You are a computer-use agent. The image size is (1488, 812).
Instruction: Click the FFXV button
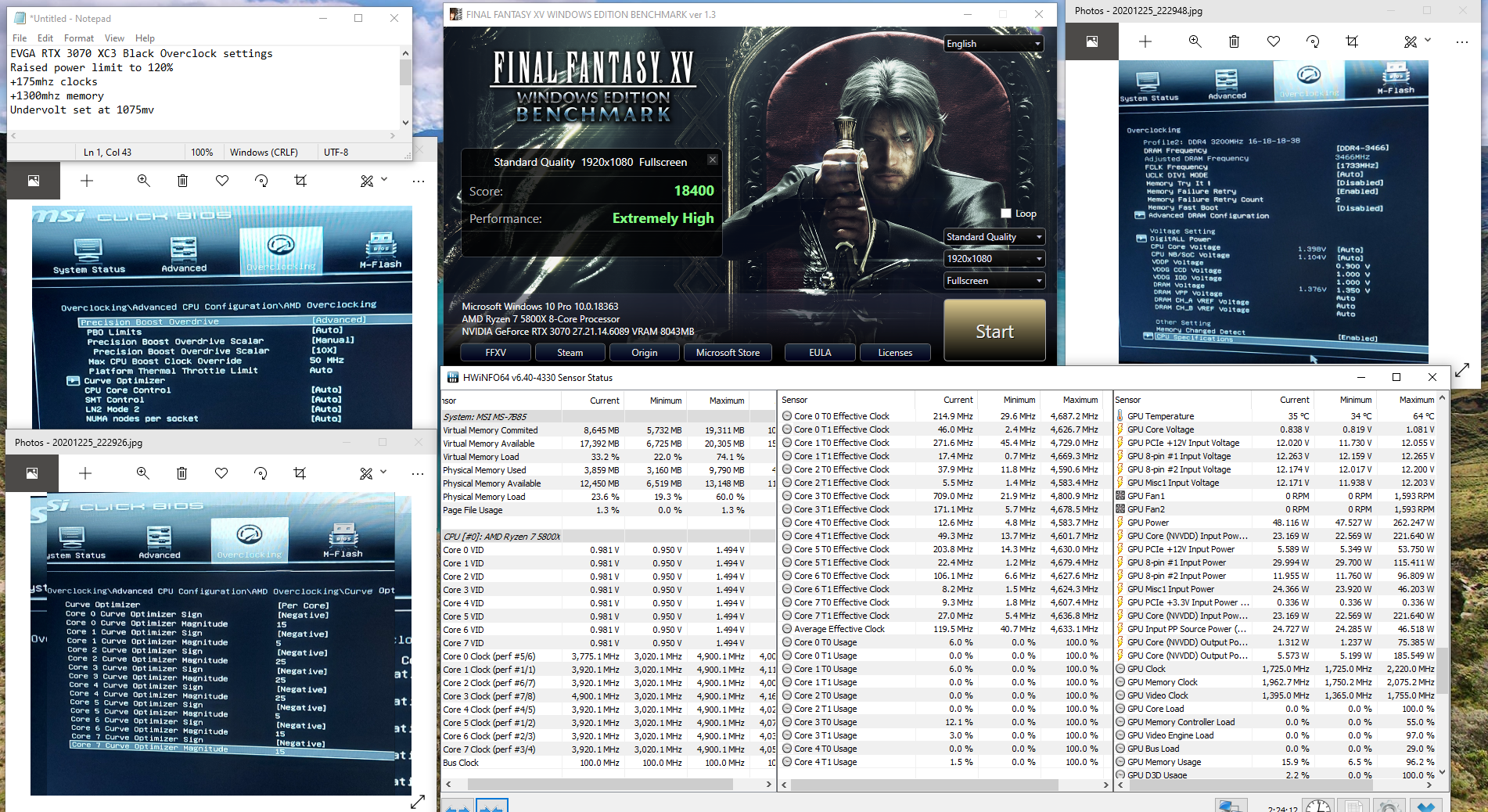point(495,353)
